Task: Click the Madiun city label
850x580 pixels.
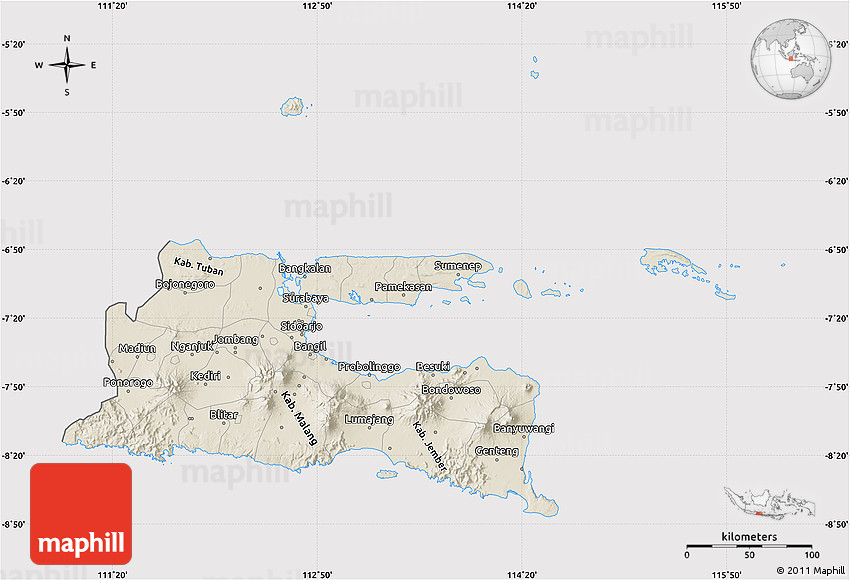Action: pos(137,348)
